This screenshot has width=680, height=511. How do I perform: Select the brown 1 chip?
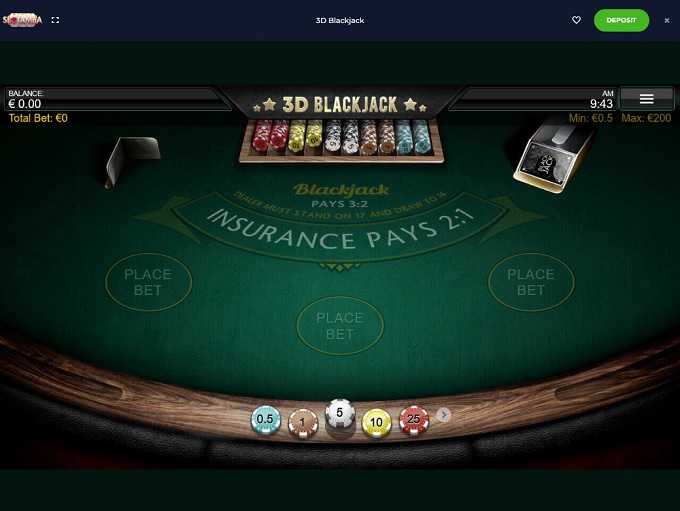coord(303,423)
